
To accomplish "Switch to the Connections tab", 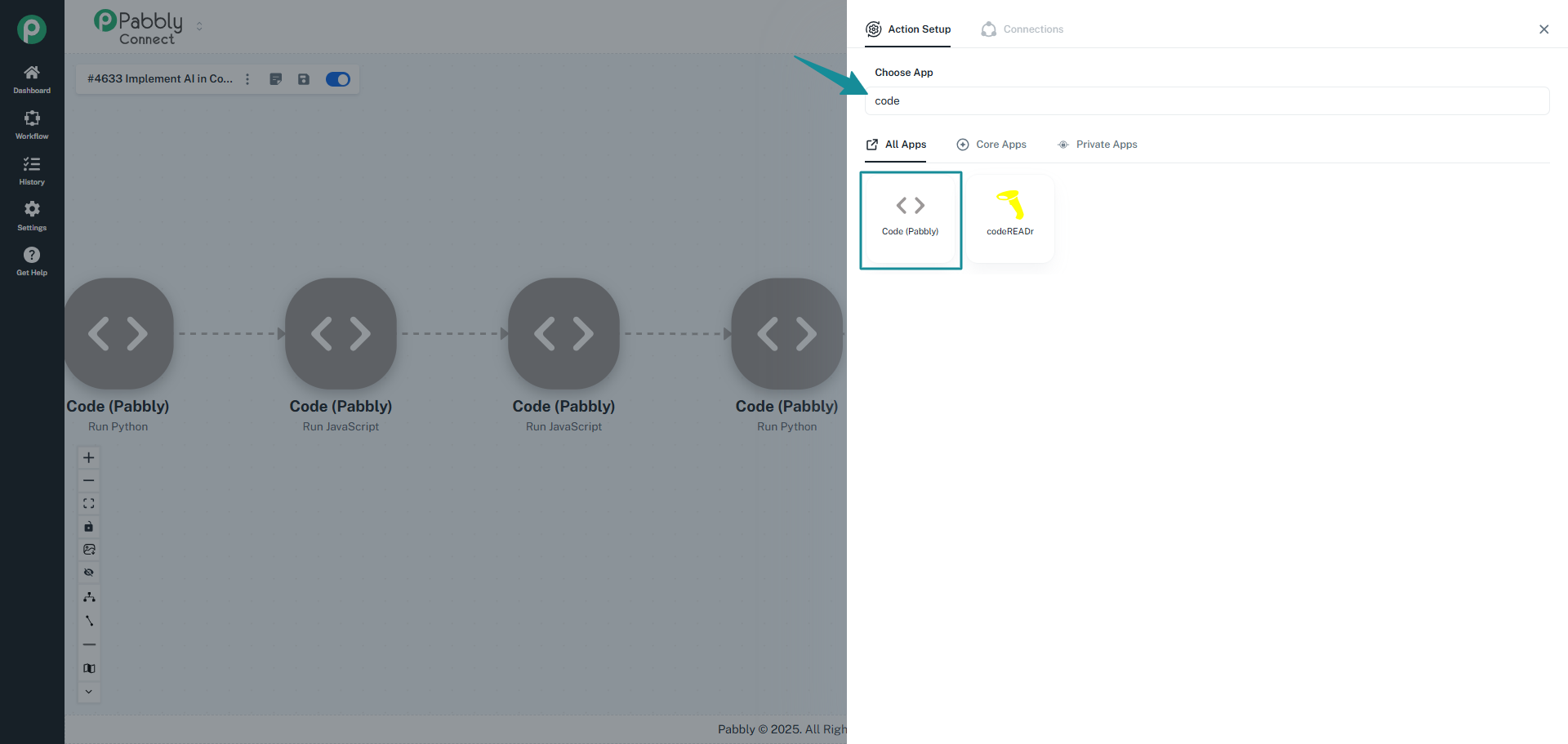I will tap(1022, 29).
